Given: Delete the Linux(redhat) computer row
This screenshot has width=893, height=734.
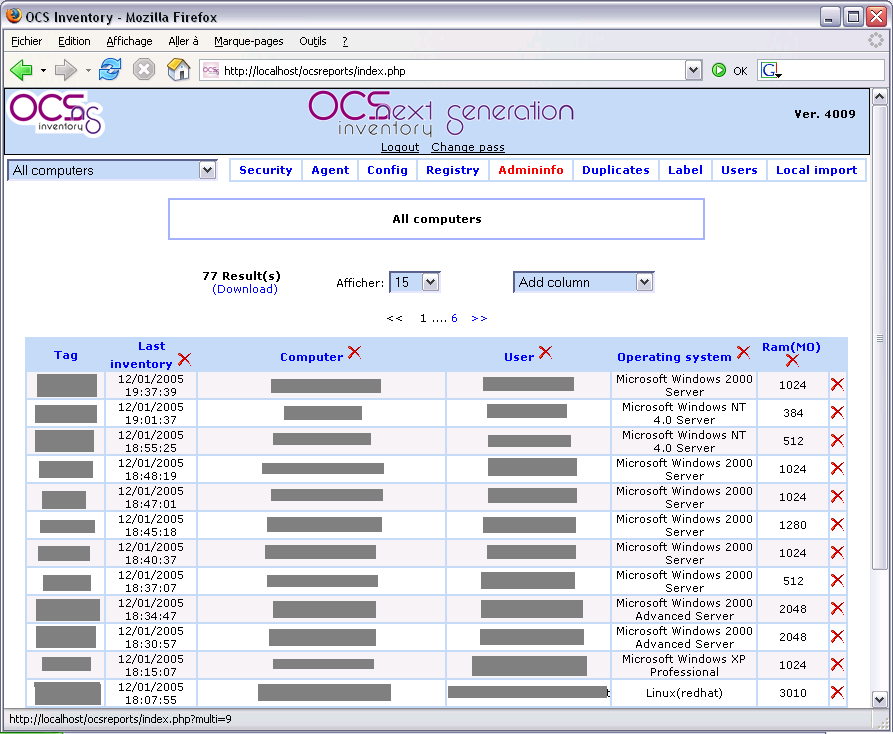Looking at the screenshot, I should point(837,692).
